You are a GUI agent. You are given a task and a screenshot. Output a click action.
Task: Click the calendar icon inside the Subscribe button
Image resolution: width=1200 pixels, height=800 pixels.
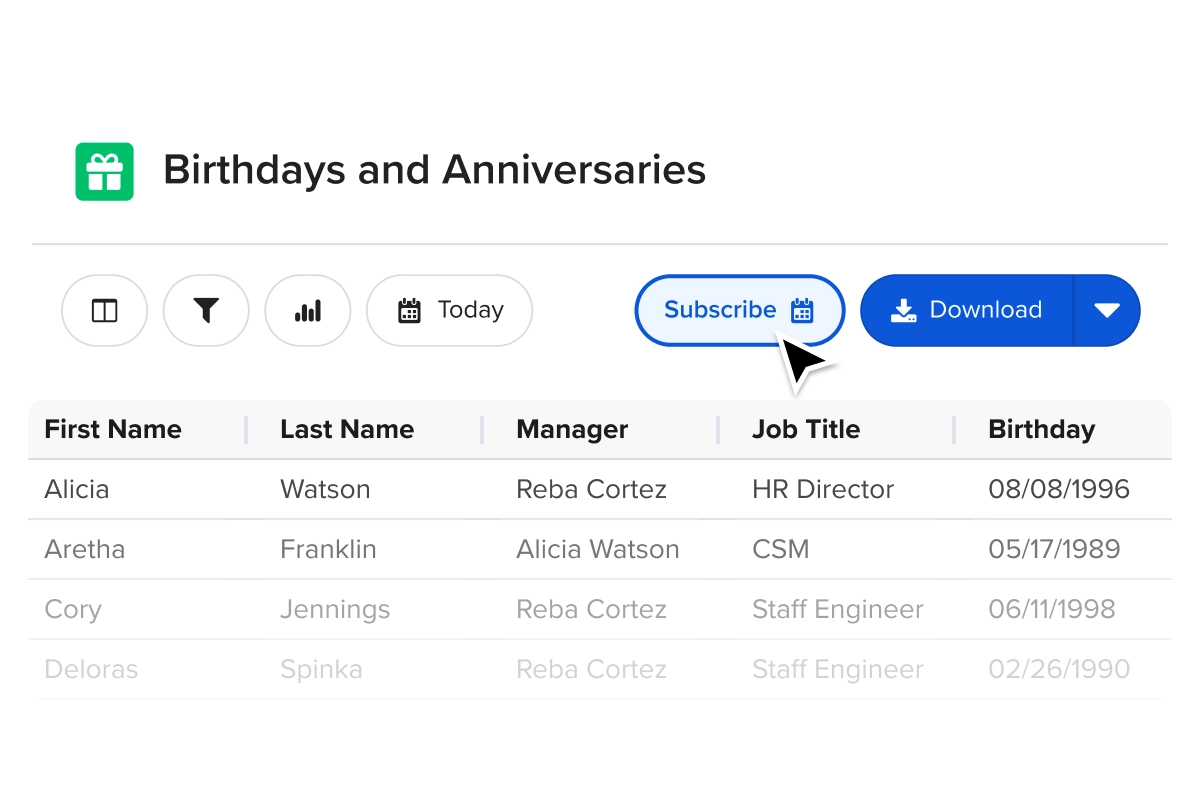(x=802, y=310)
